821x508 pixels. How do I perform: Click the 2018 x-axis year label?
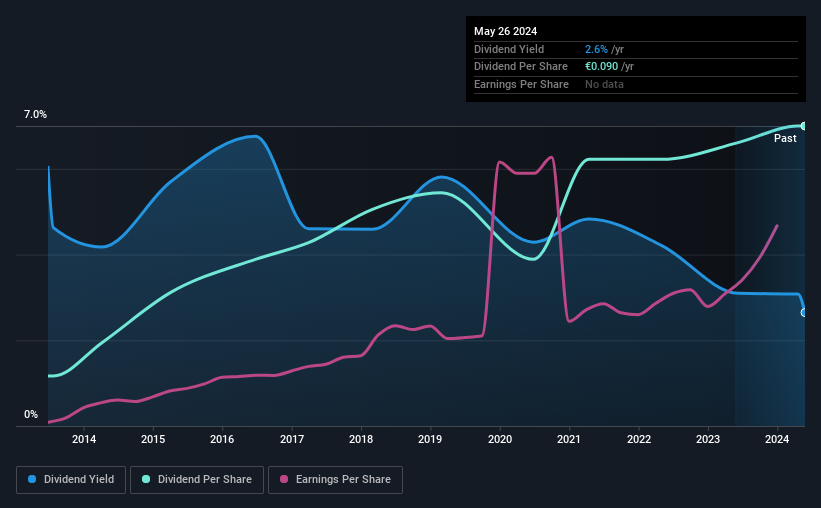pyautogui.click(x=361, y=439)
